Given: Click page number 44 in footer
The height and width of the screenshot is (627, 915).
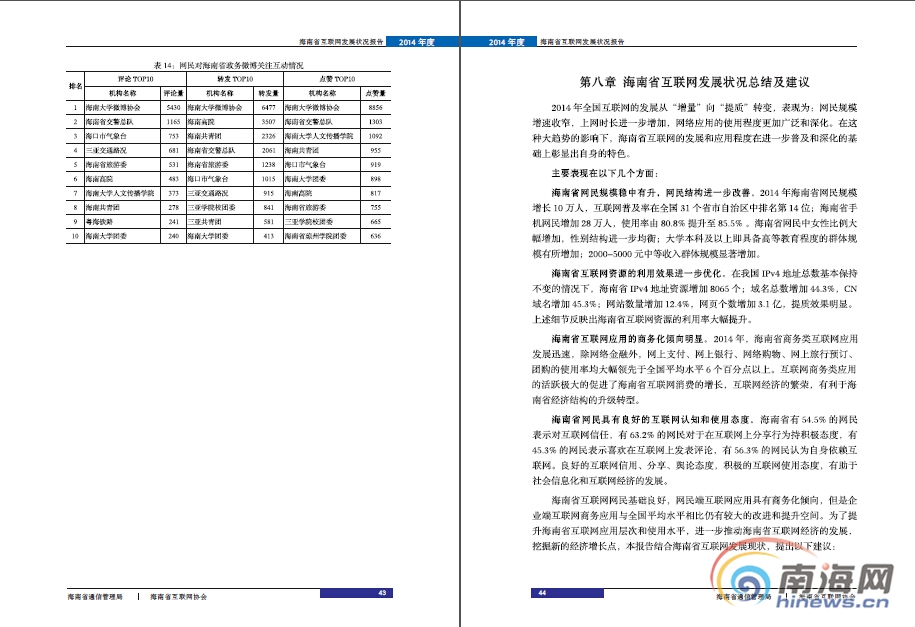Looking at the screenshot, I should point(540,593).
